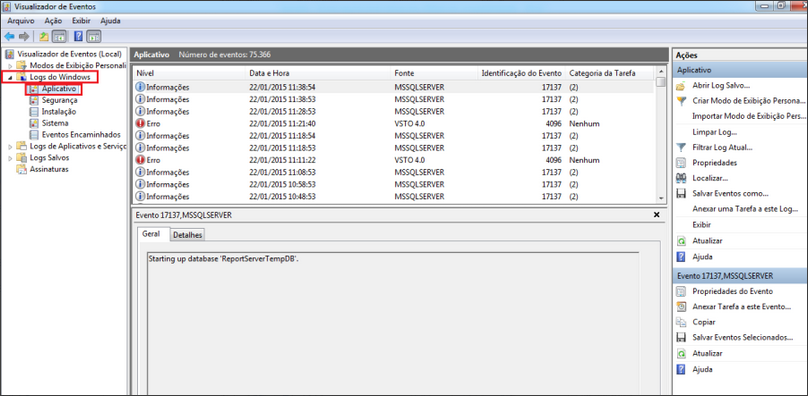
Task: Click the Salvar Eventos Selecionados disk icon
Action: coord(681,338)
